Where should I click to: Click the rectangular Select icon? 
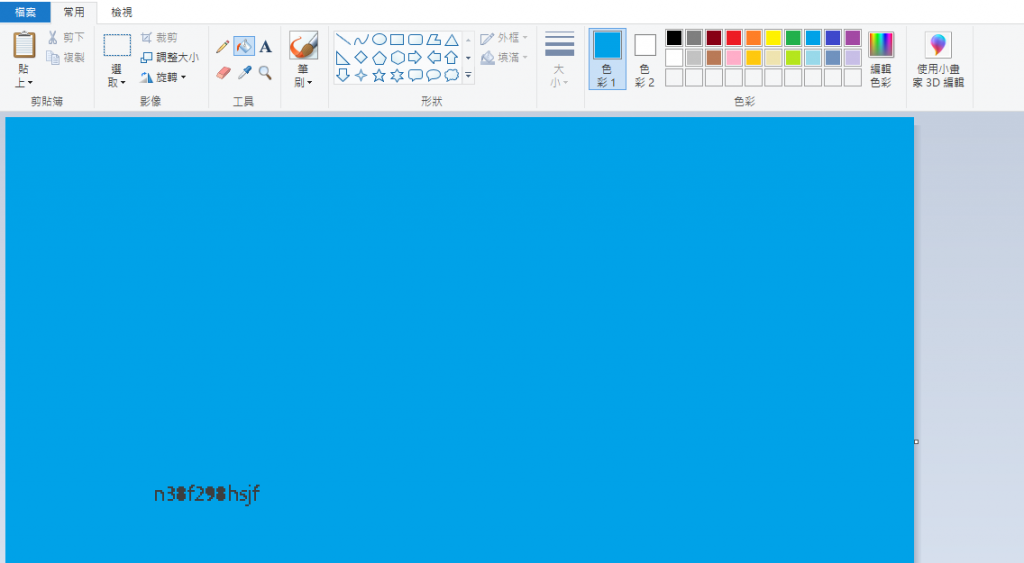pyautogui.click(x=117, y=46)
